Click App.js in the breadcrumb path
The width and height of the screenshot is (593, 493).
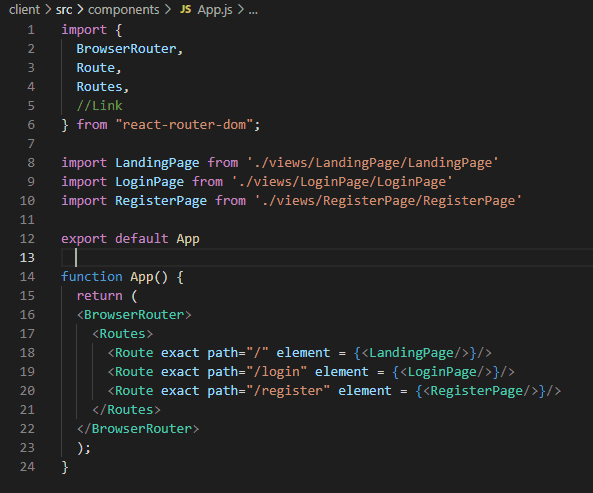[215, 10]
